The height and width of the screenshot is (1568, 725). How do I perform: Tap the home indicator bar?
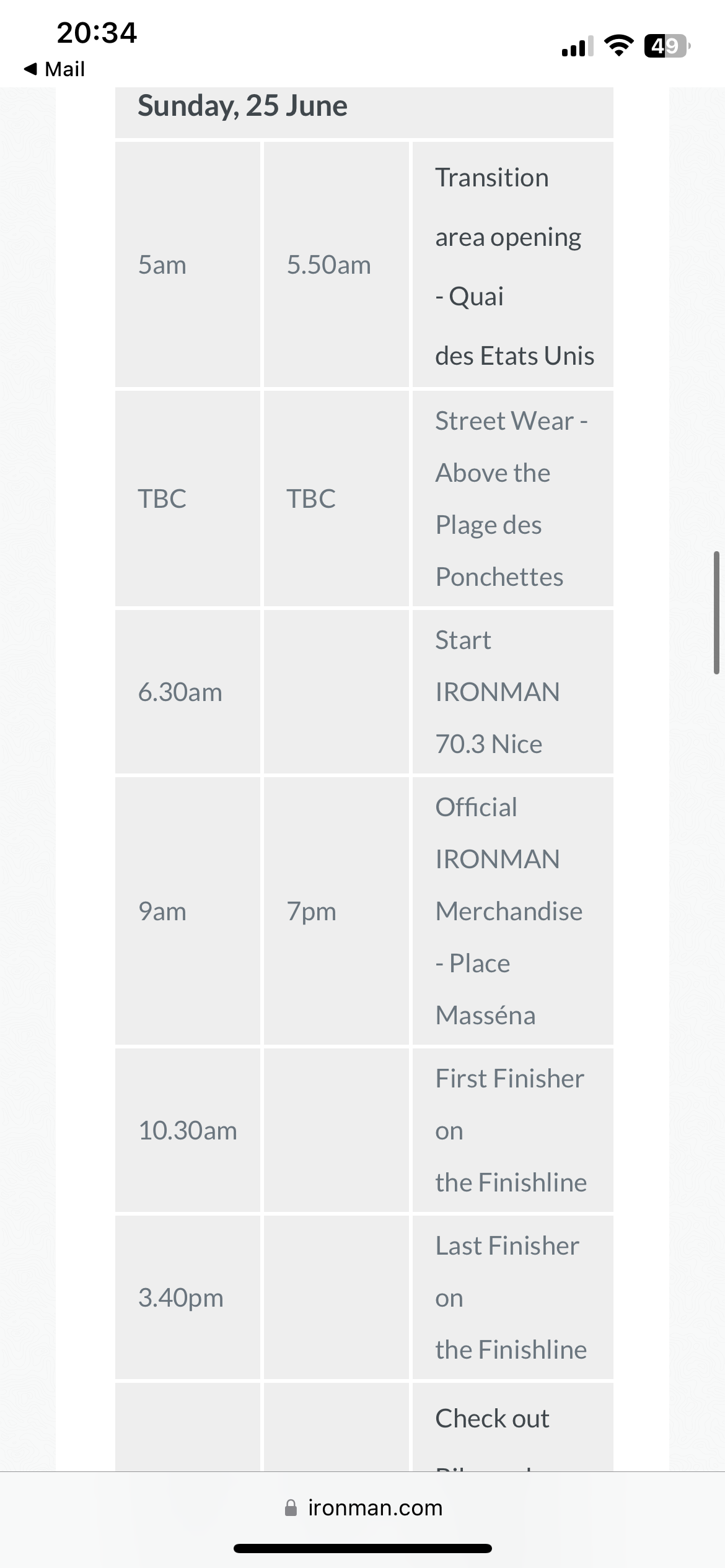(362, 1548)
